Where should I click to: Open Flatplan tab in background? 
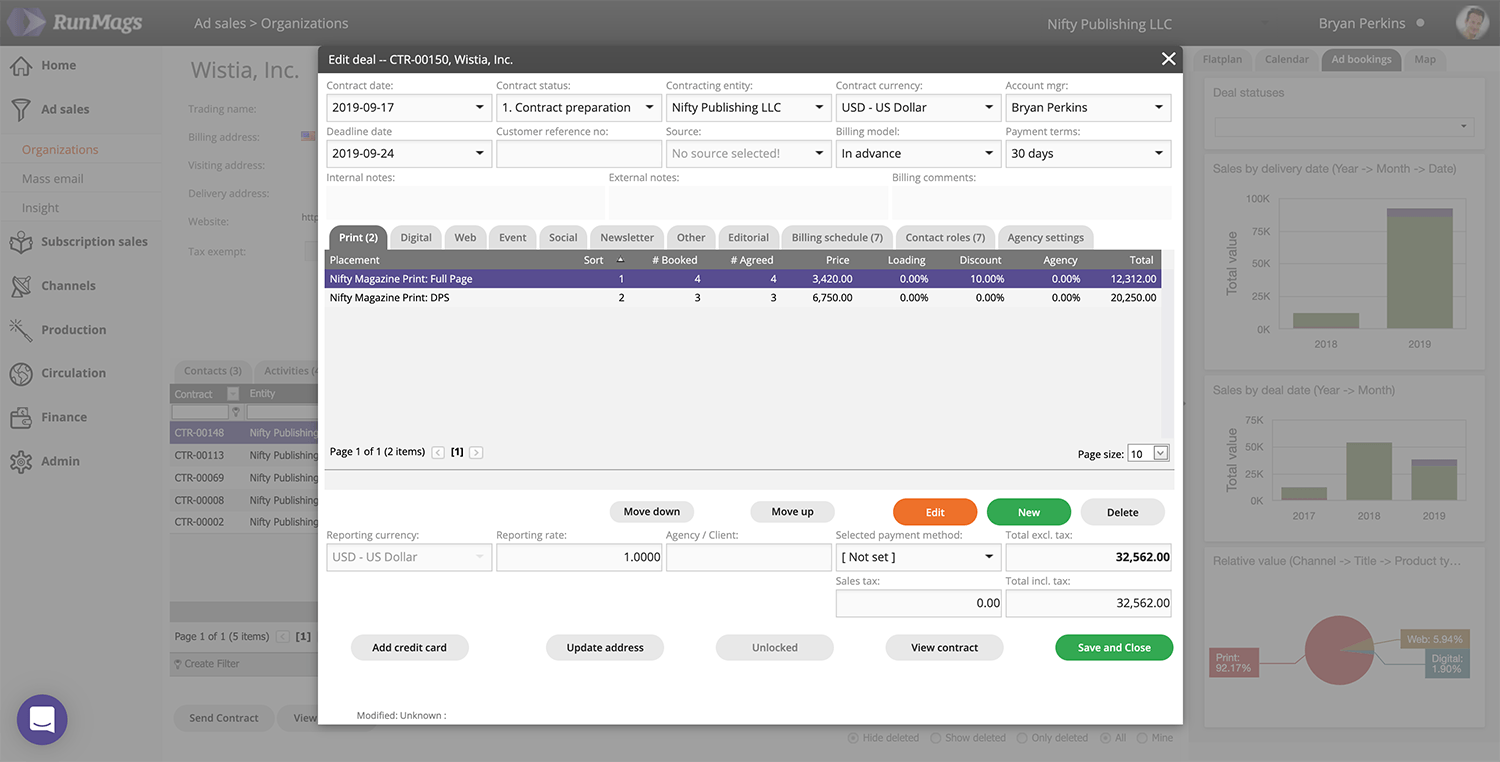[1222, 59]
